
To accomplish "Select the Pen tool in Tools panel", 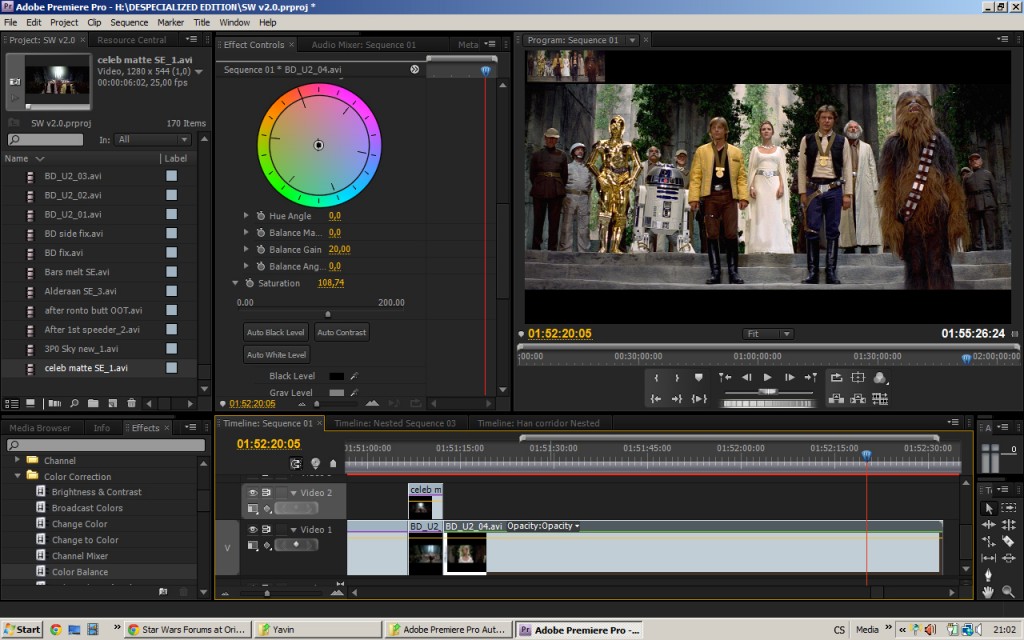I will tap(989, 574).
